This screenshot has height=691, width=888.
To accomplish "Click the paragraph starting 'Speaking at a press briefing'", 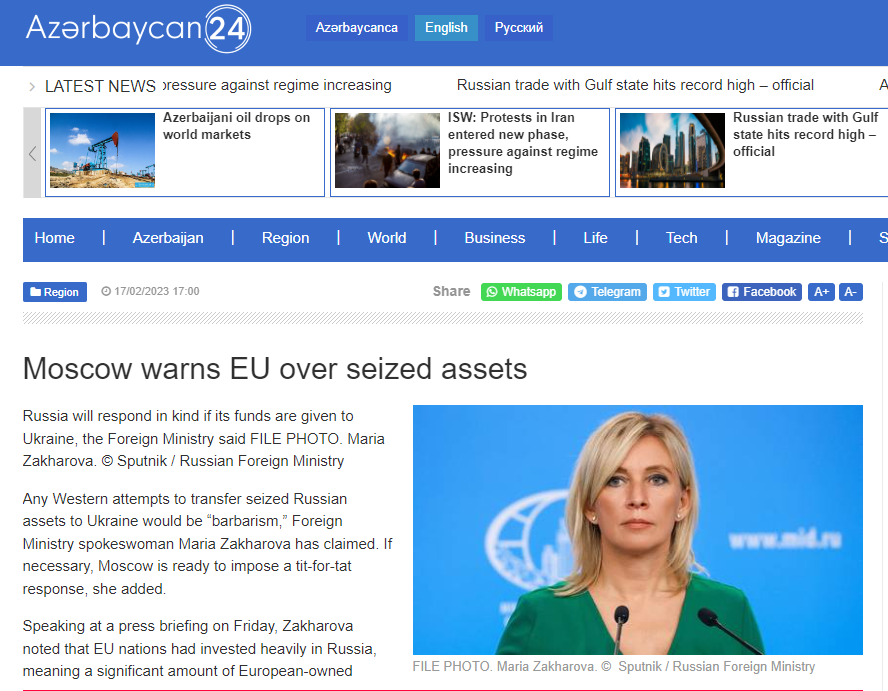I will 199,649.
